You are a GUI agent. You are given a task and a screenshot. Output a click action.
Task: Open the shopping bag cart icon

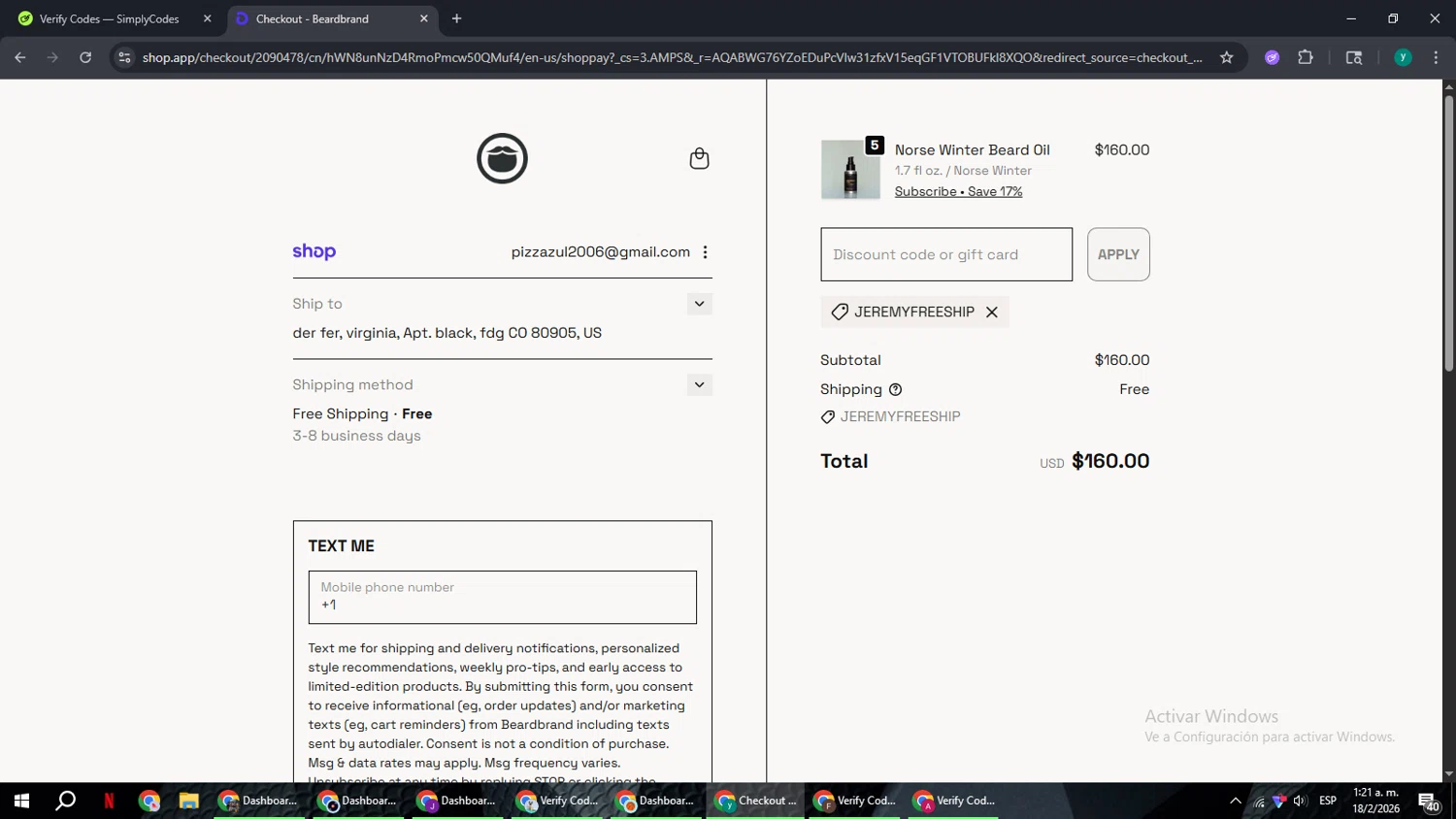click(x=699, y=158)
